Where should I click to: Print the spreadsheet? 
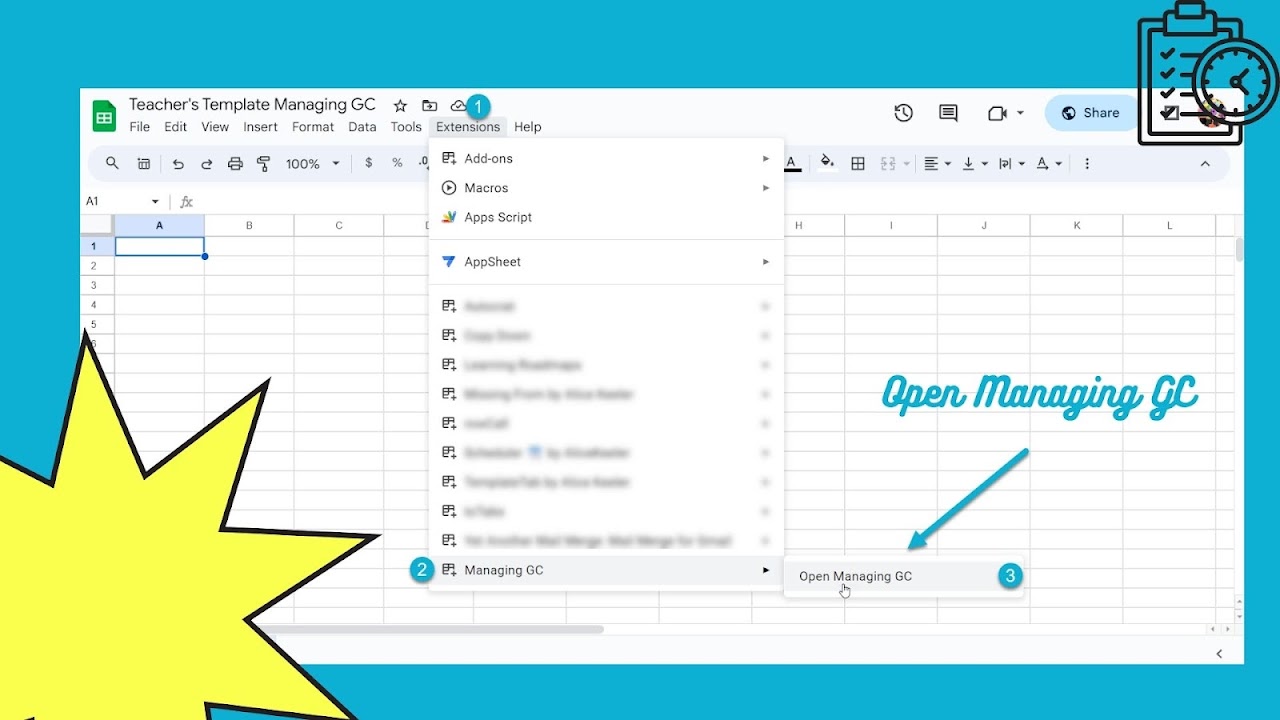(235, 163)
